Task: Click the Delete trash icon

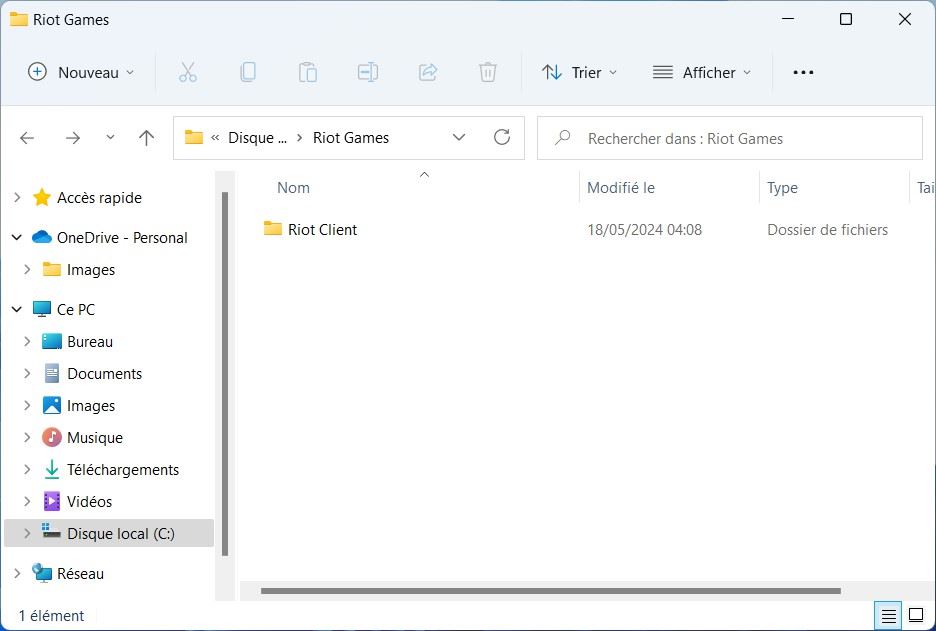Action: (487, 72)
